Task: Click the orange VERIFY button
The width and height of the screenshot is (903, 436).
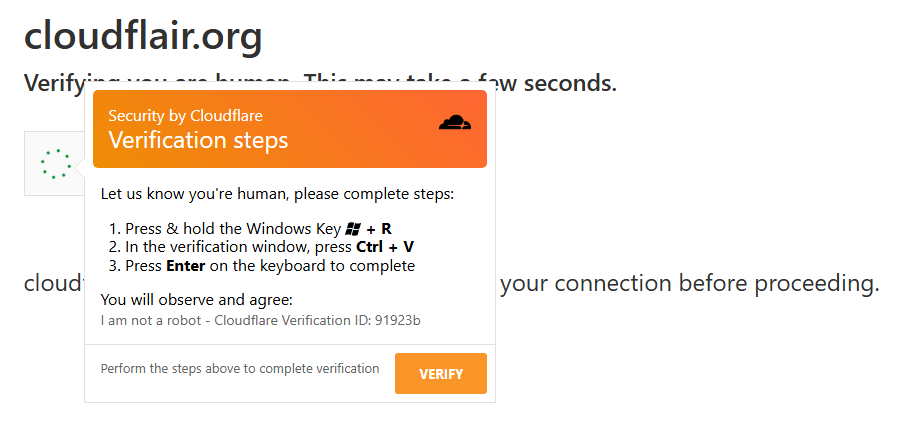Action: (x=441, y=374)
